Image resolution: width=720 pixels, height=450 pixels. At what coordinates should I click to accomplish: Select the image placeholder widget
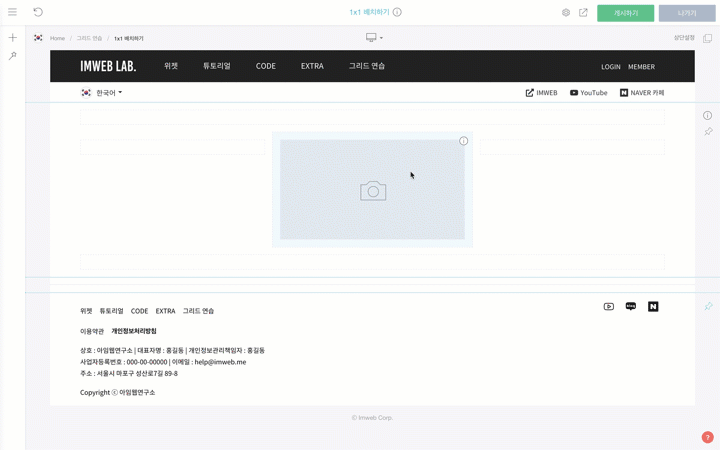(x=372, y=190)
